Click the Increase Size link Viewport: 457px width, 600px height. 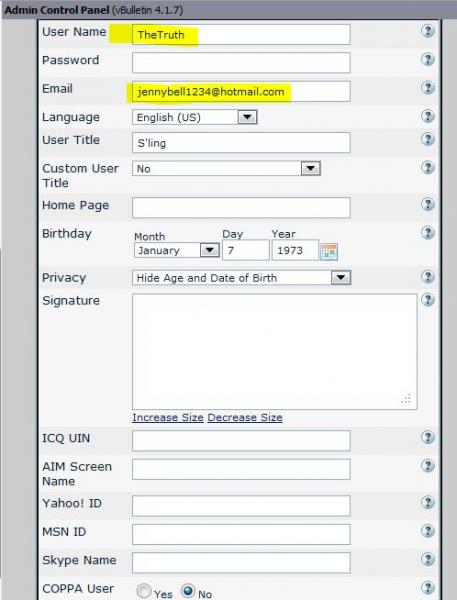click(x=168, y=417)
